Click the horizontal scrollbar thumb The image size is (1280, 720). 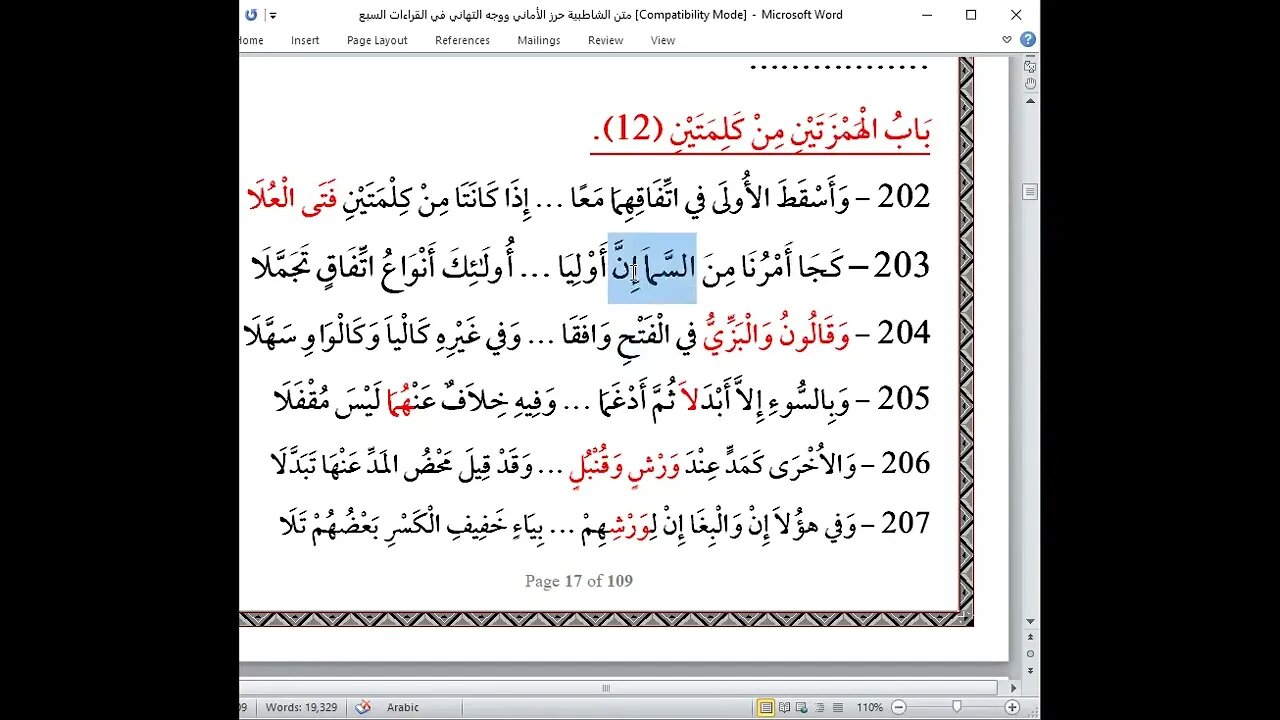pyautogui.click(x=605, y=688)
